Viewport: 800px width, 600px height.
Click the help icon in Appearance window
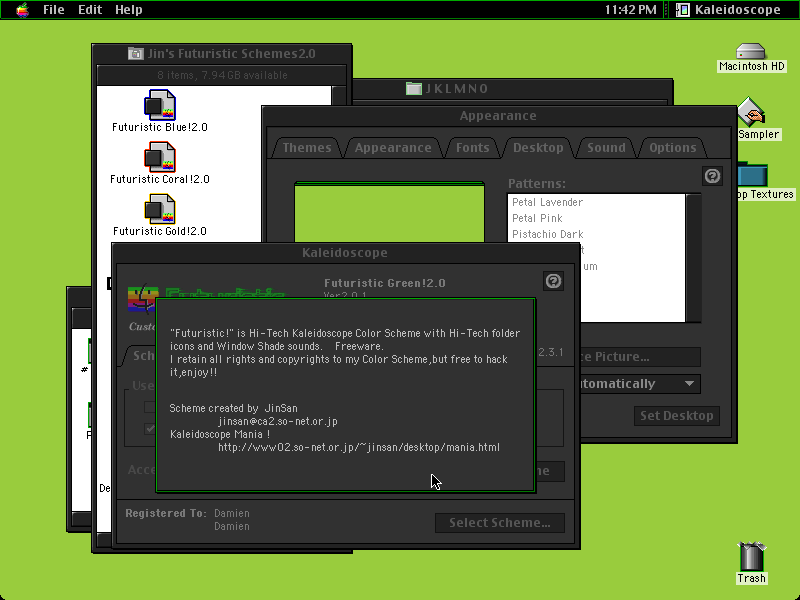(x=712, y=176)
